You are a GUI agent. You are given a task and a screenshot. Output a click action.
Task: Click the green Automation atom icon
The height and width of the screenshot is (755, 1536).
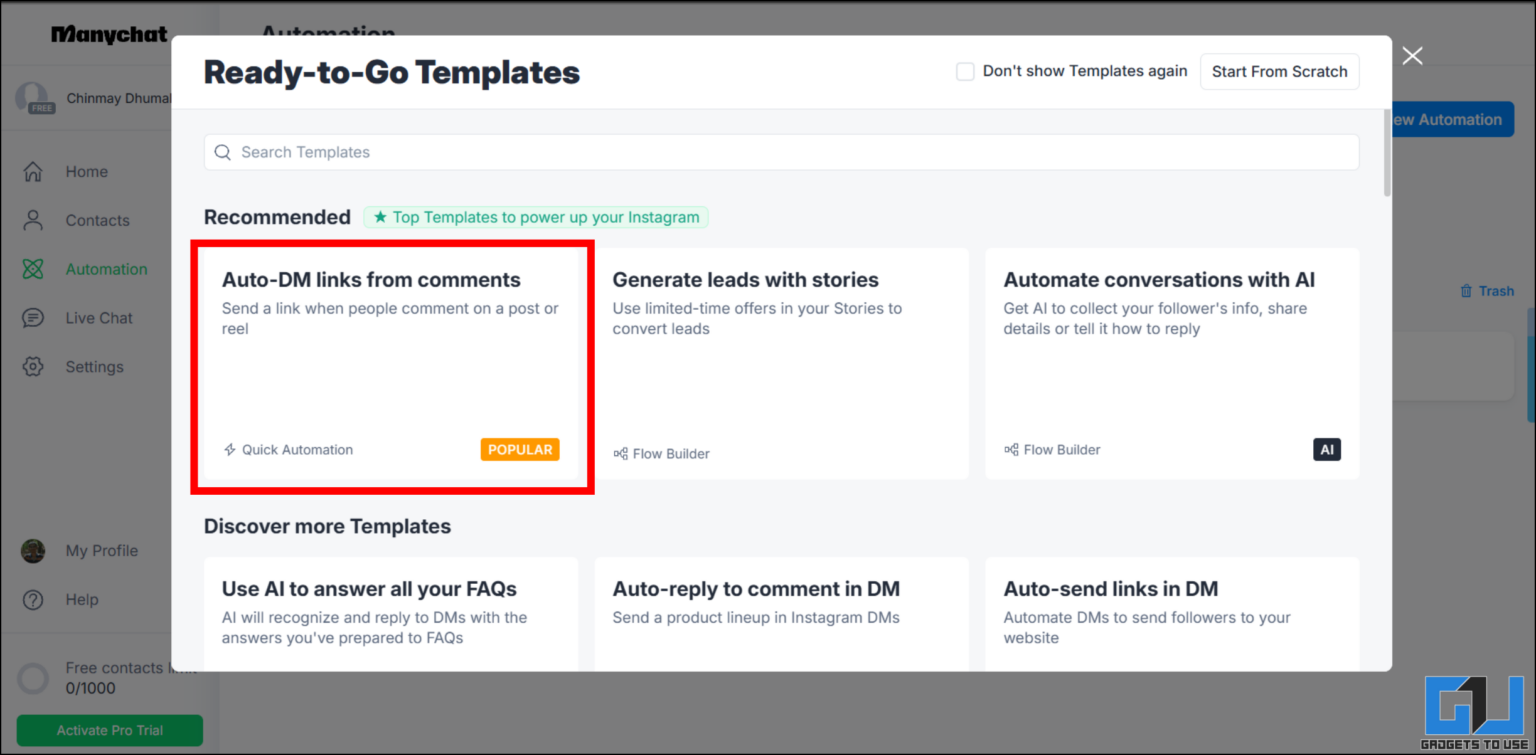(33, 268)
